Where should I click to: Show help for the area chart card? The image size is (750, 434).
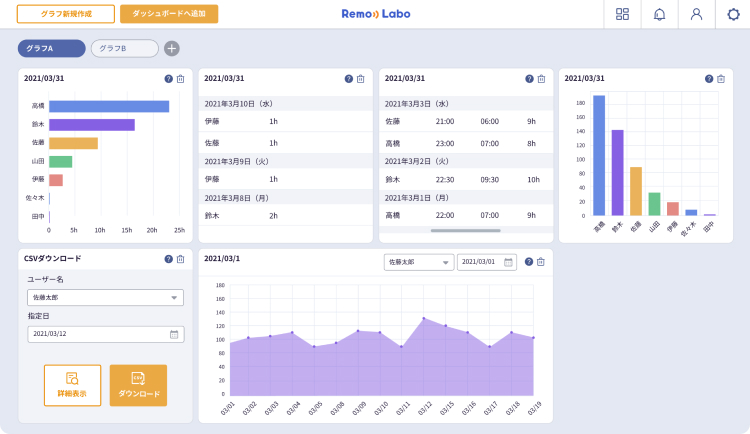point(528,262)
